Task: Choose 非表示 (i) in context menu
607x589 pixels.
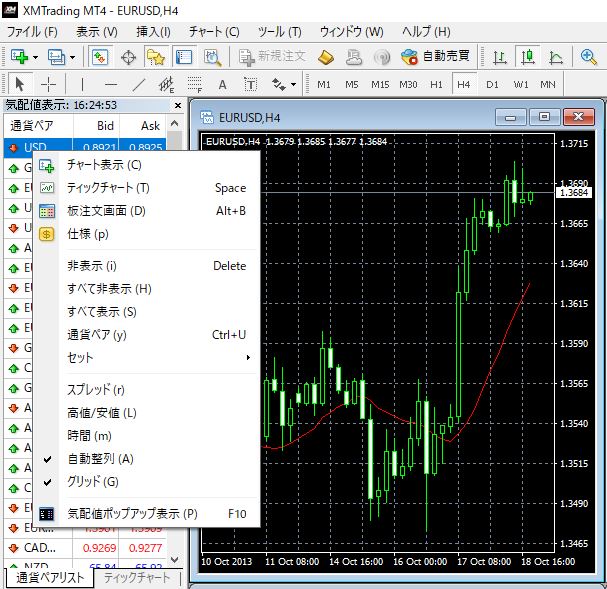Action: point(146,266)
